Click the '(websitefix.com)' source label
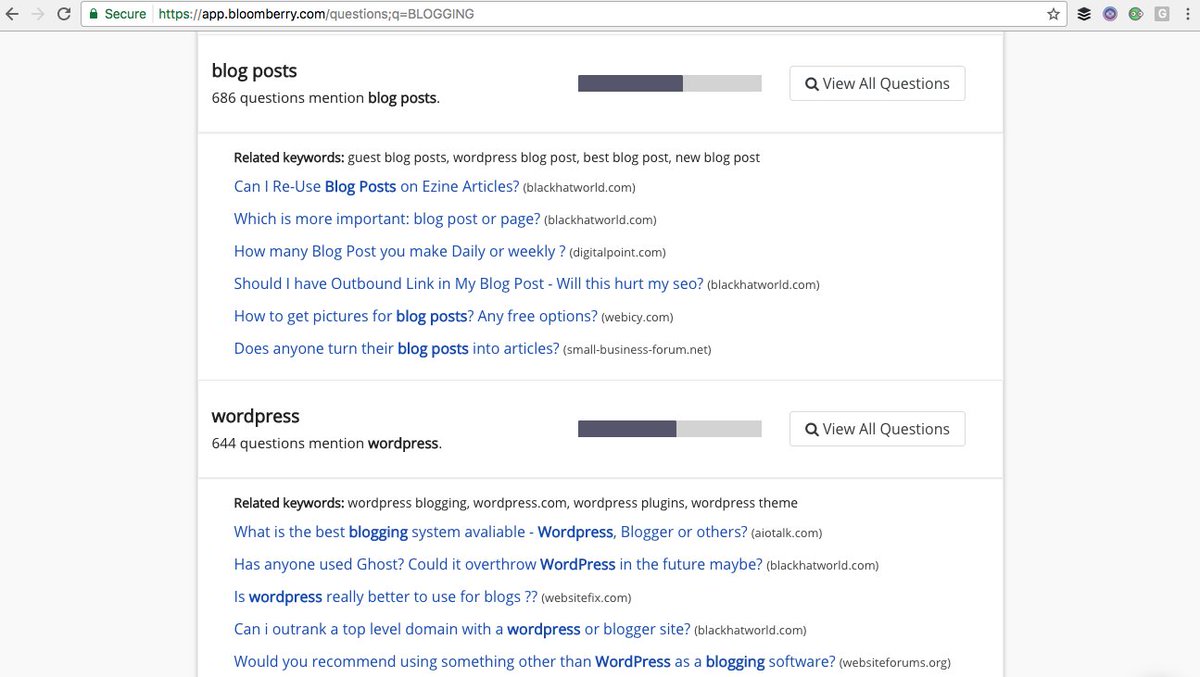 pyautogui.click(x=586, y=598)
